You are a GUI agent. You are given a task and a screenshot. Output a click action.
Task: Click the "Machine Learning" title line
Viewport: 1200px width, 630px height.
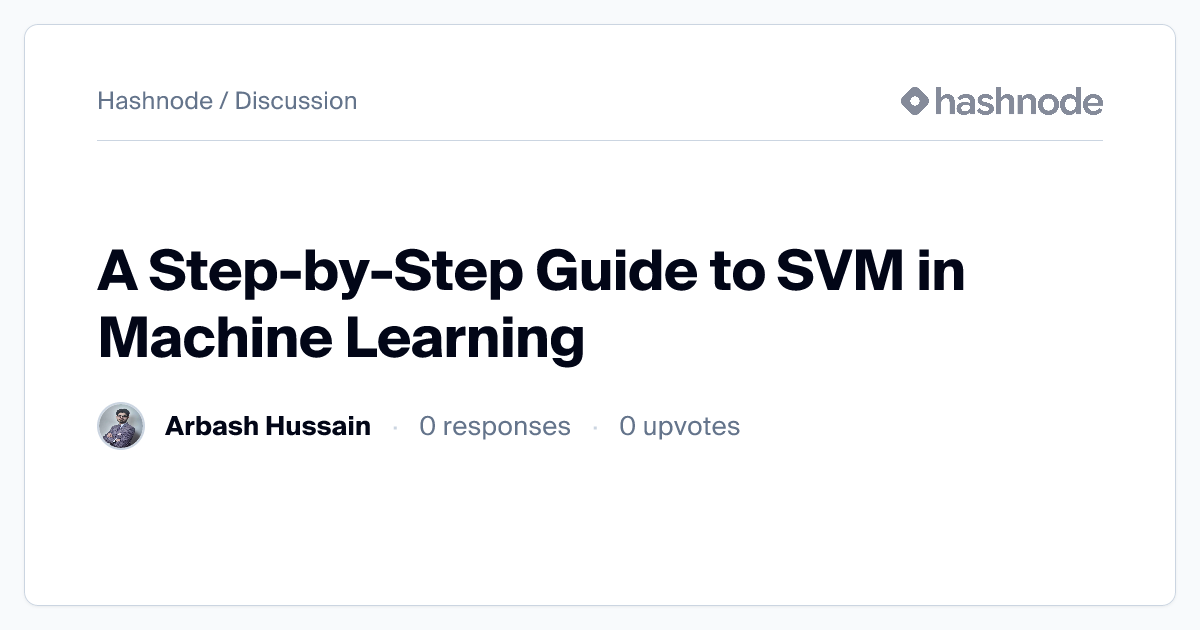click(x=340, y=339)
